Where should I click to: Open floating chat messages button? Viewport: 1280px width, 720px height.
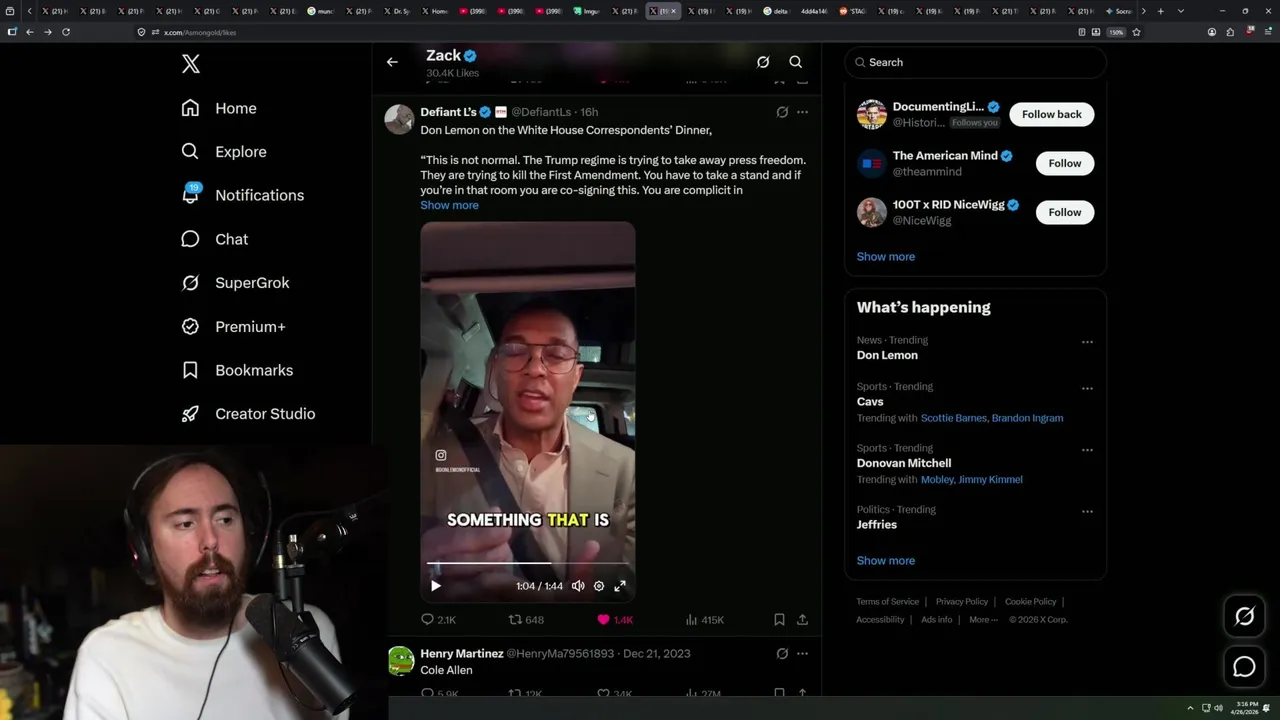pyautogui.click(x=1244, y=667)
